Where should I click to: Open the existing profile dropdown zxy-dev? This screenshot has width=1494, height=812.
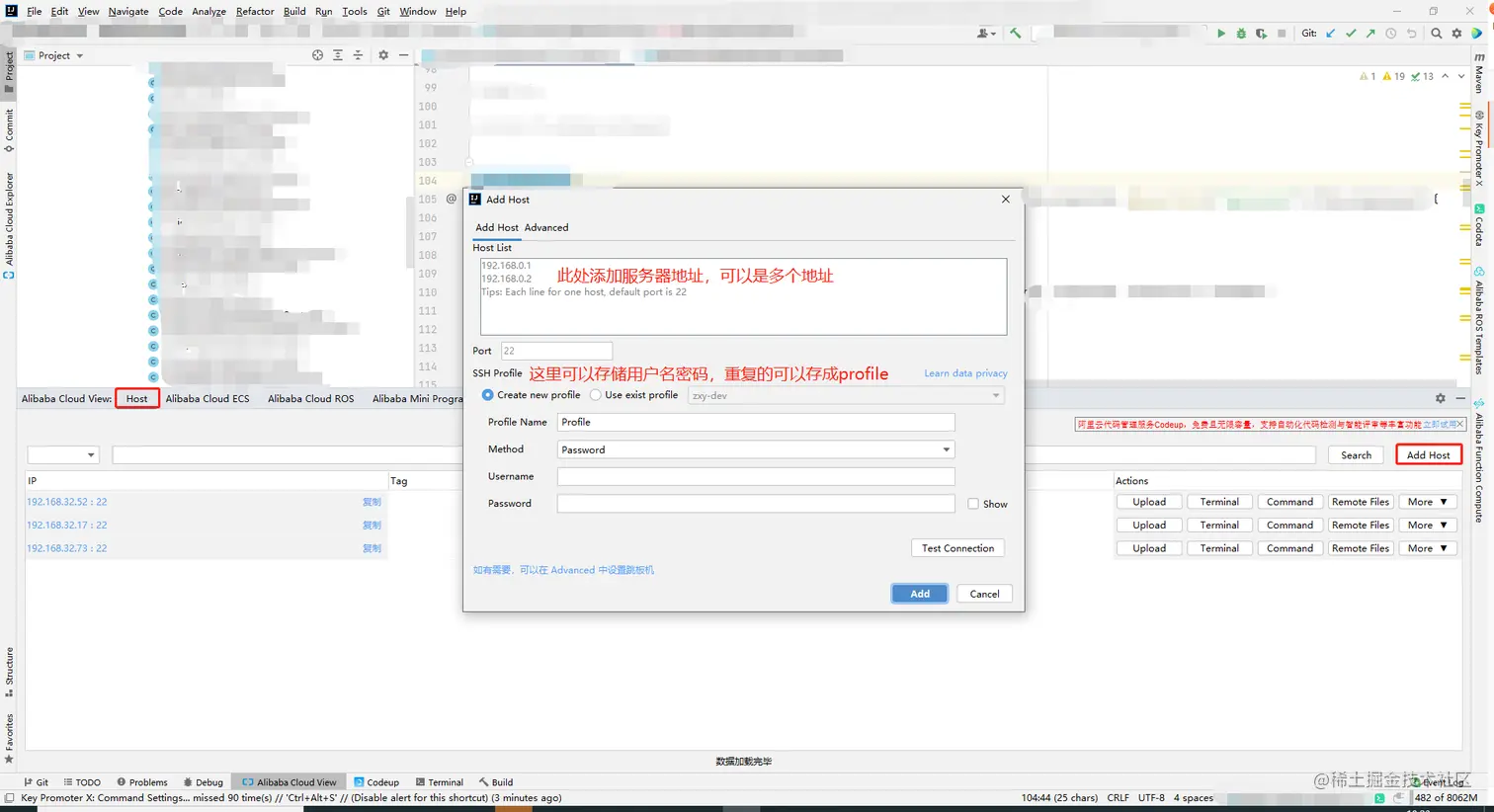[x=846, y=395]
